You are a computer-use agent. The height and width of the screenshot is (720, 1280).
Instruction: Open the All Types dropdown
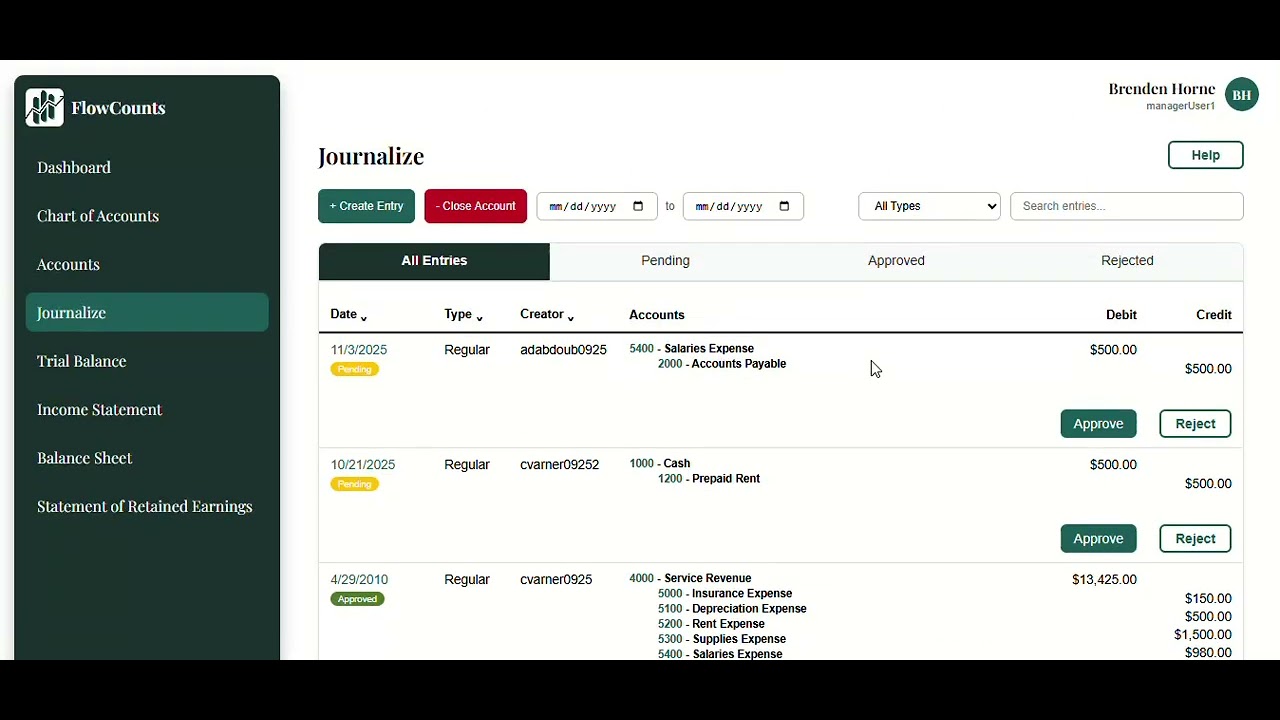point(929,206)
